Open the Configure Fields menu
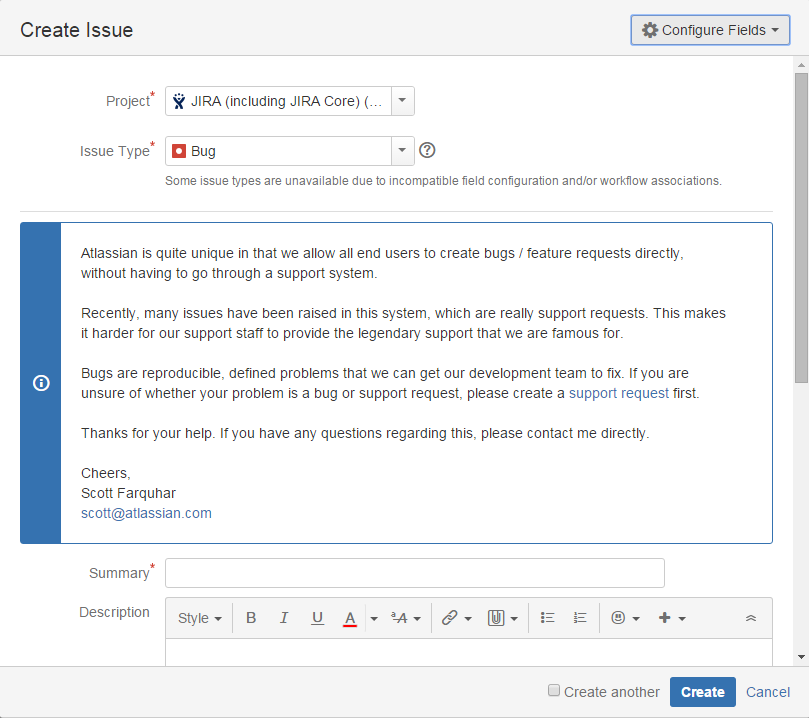Screen dimensions: 811x719 point(710,30)
